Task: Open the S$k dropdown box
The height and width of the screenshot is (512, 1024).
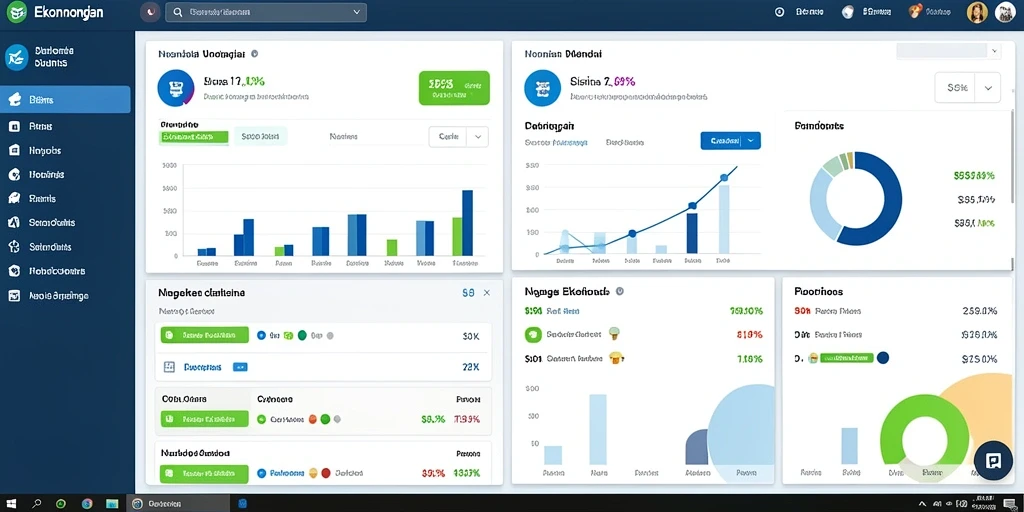Action: tap(968, 88)
